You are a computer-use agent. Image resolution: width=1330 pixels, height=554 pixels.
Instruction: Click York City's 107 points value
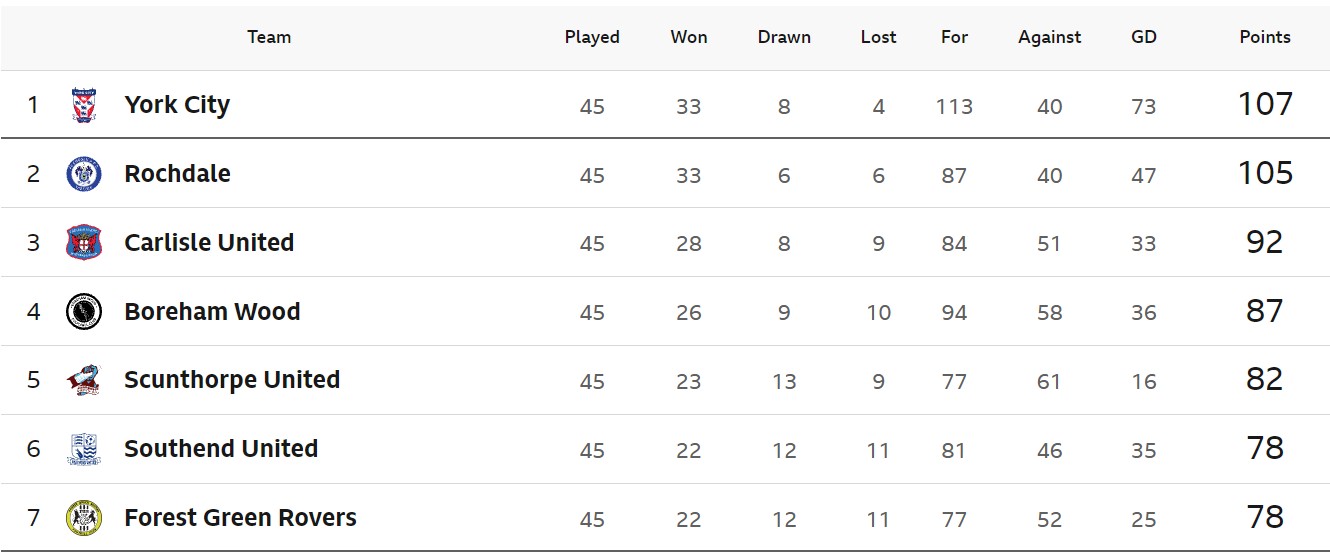point(1264,104)
